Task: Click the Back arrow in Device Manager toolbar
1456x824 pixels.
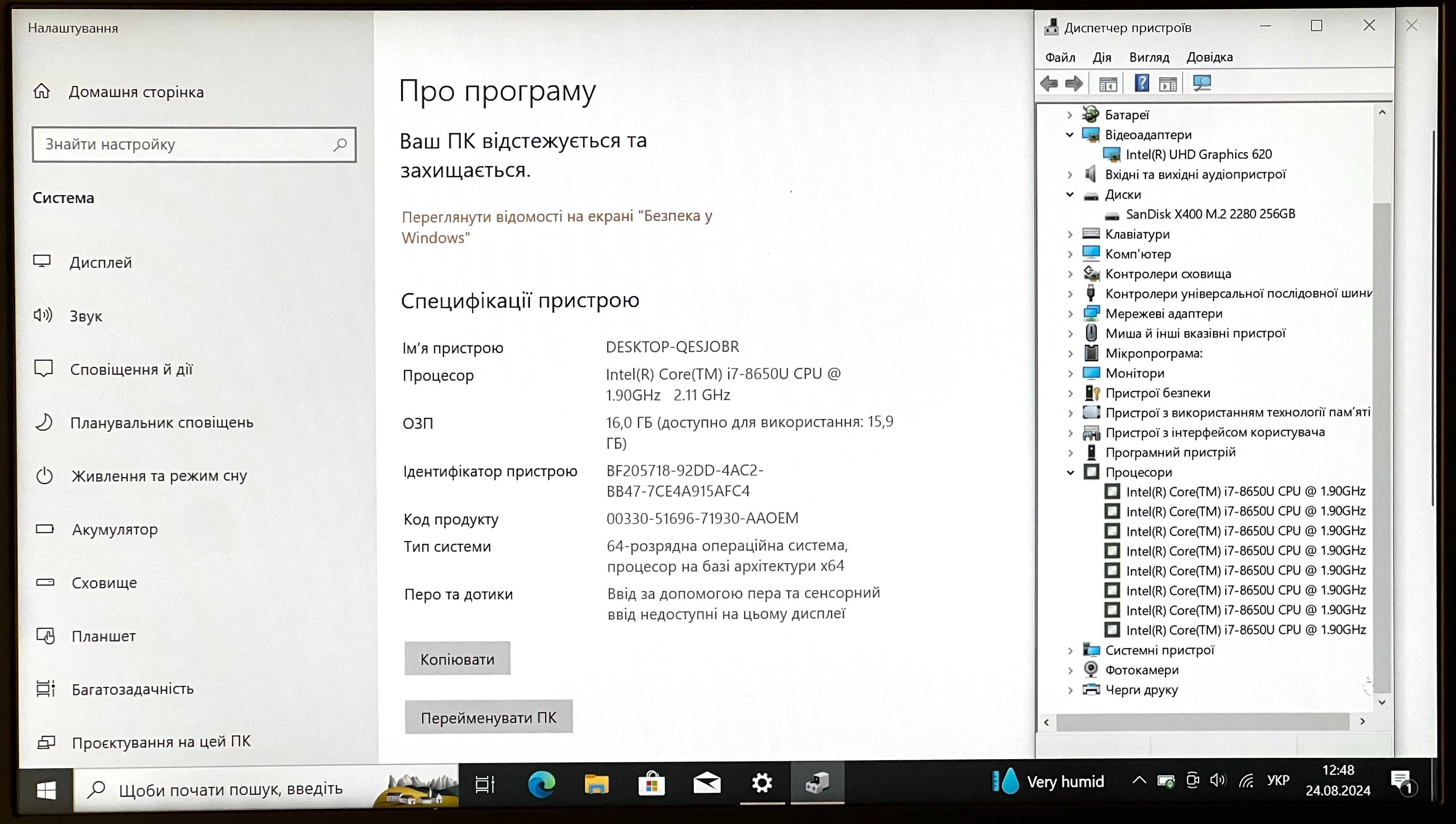Action: (x=1049, y=84)
